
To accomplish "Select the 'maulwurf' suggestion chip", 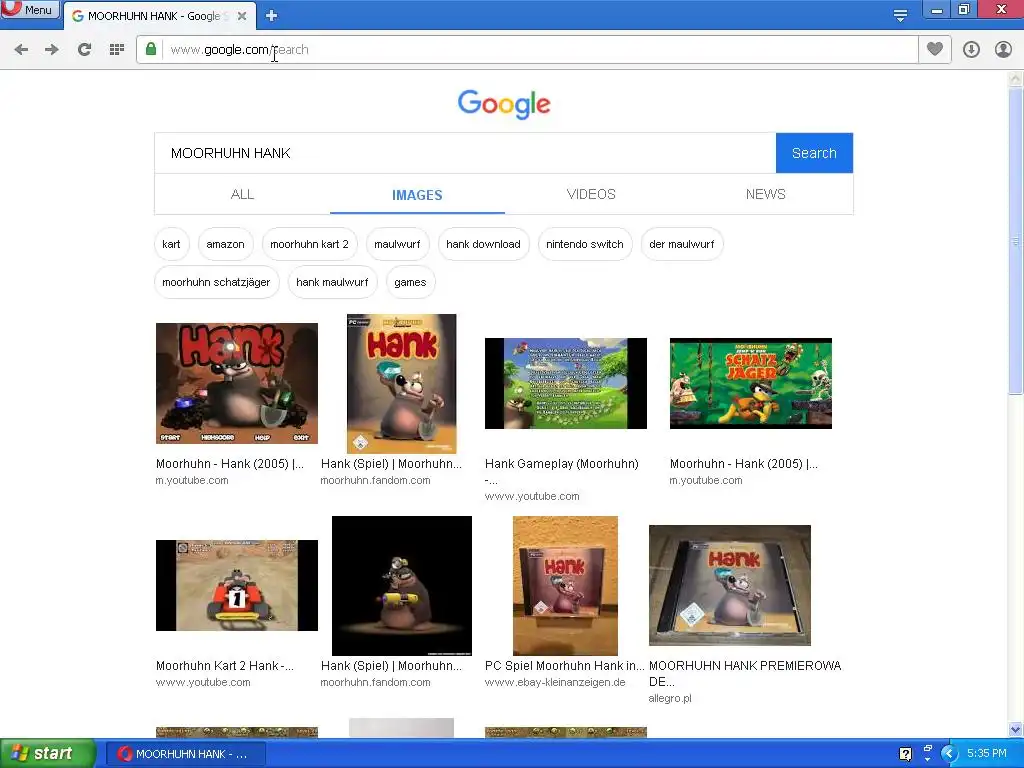I will pos(397,244).
